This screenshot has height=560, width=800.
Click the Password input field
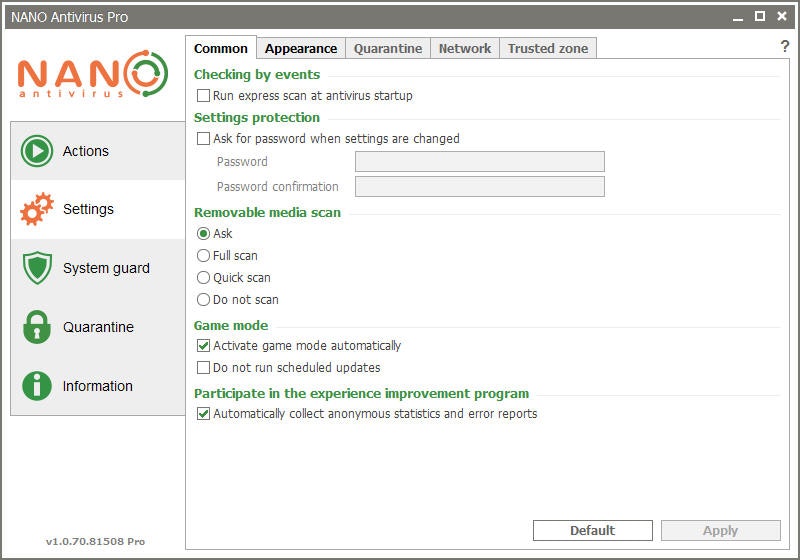480,162
